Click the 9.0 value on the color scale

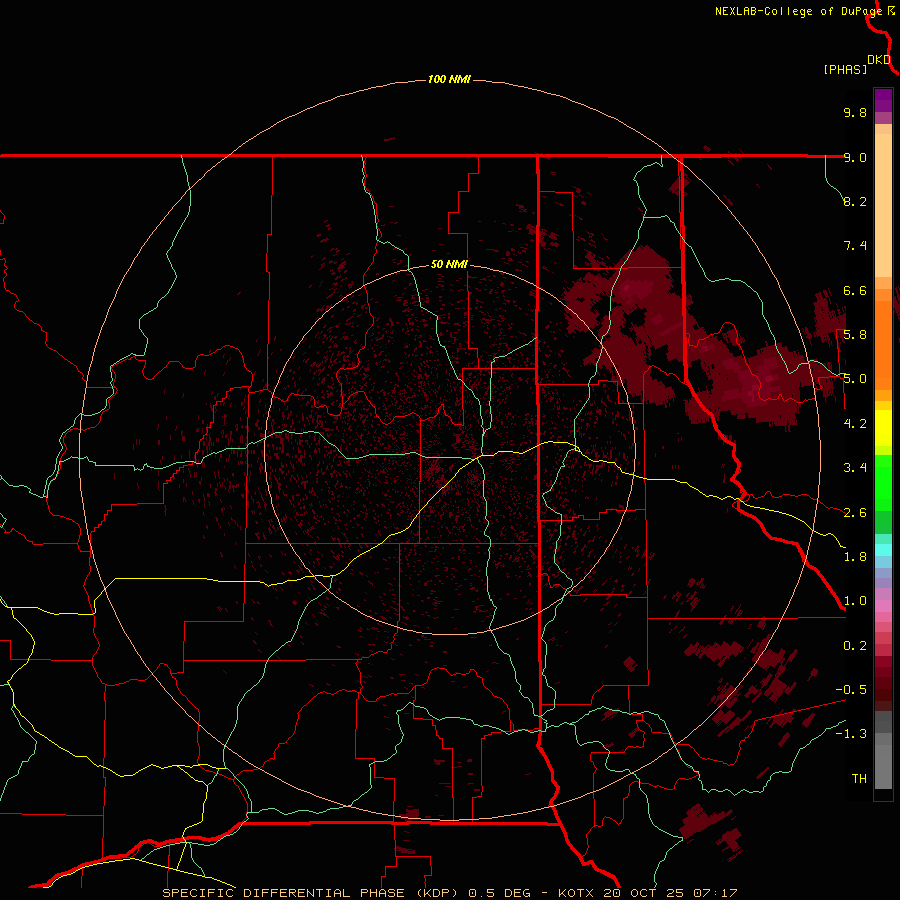(855, 157)
